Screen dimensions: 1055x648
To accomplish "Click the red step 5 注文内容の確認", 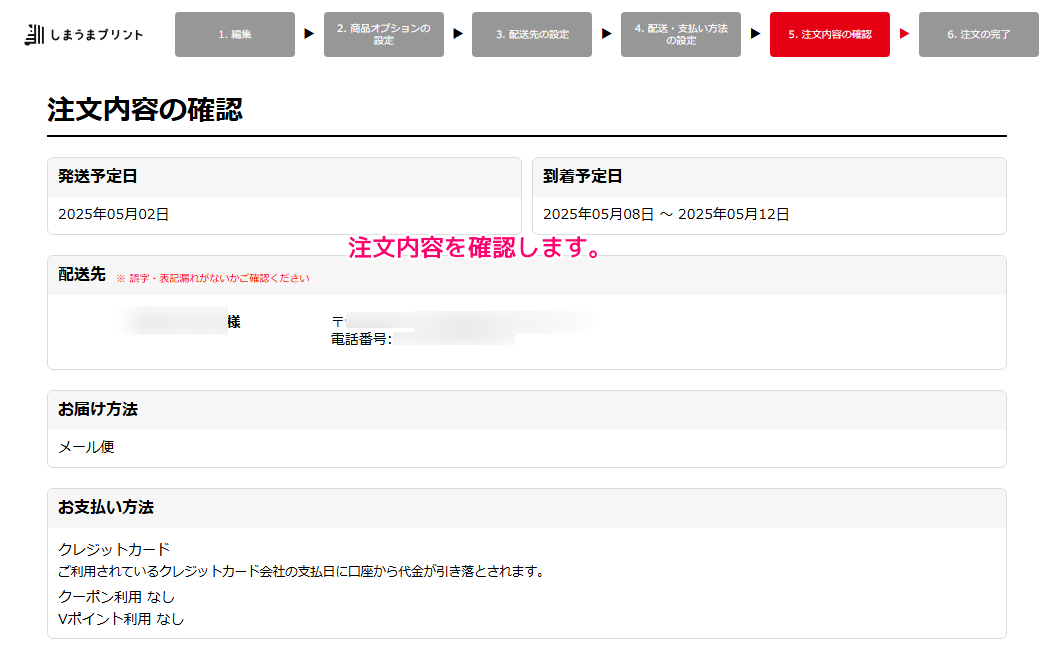I will (829, 35).
